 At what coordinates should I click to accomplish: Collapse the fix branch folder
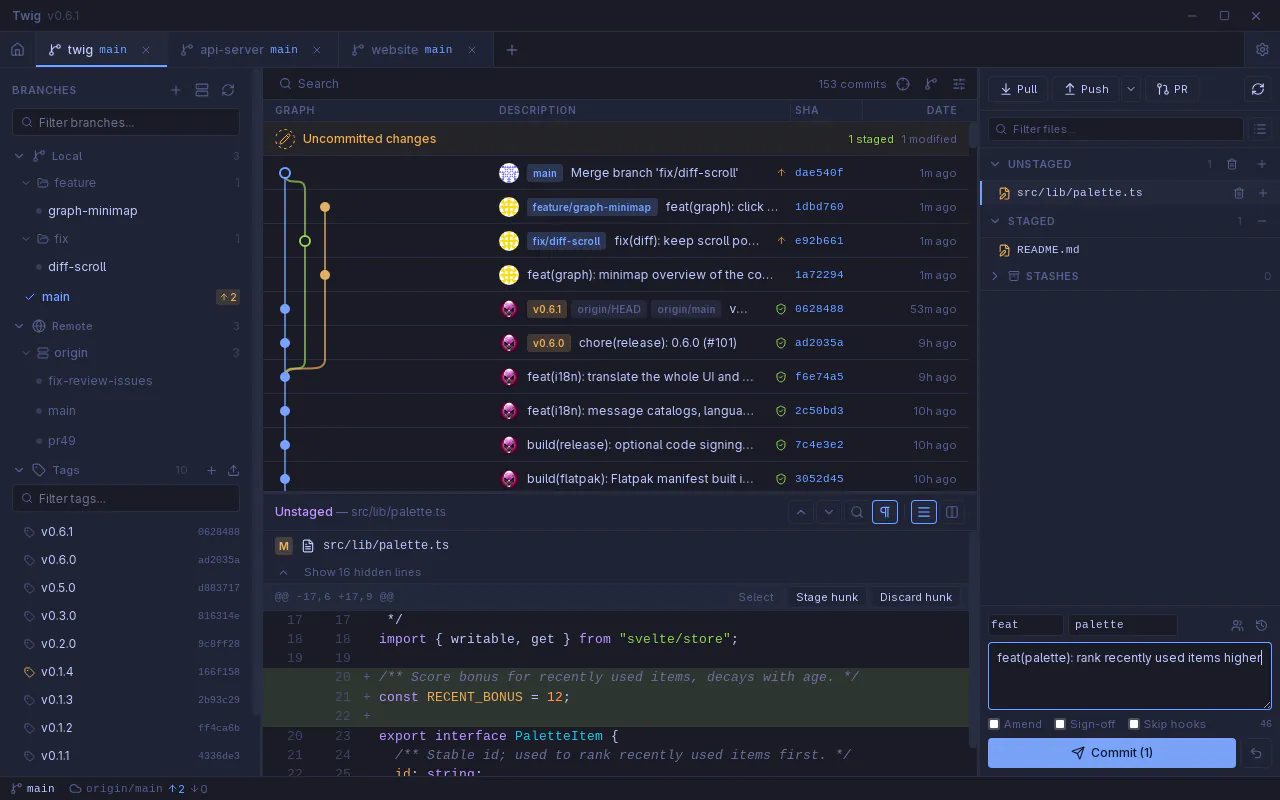[x=27, y=239]
